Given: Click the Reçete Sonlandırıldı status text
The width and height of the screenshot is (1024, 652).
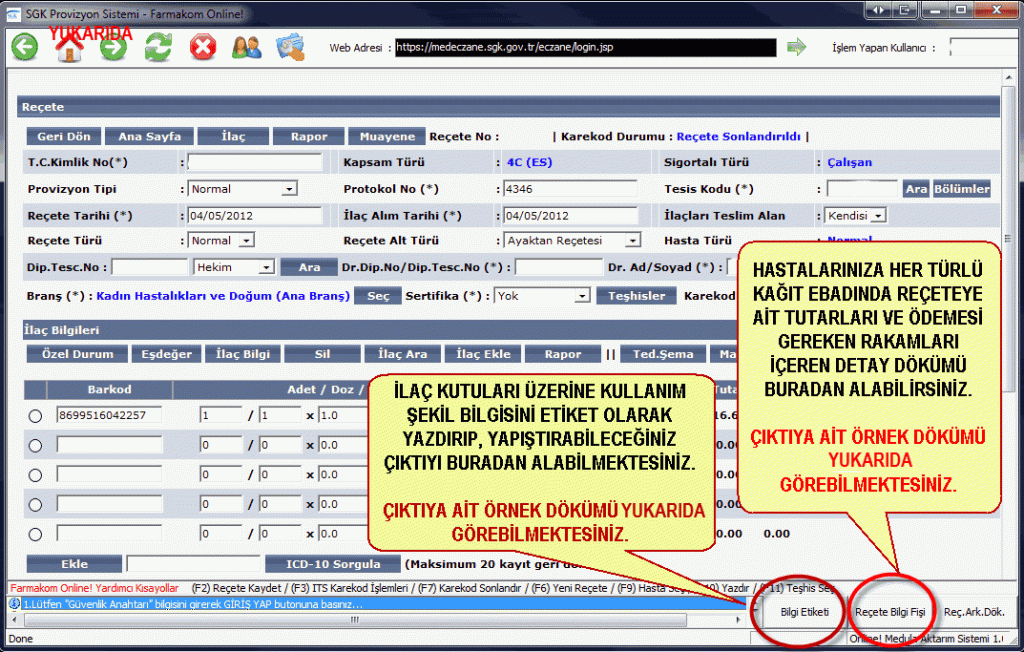Looking at the screenshot, I should [x=739, y=136].
